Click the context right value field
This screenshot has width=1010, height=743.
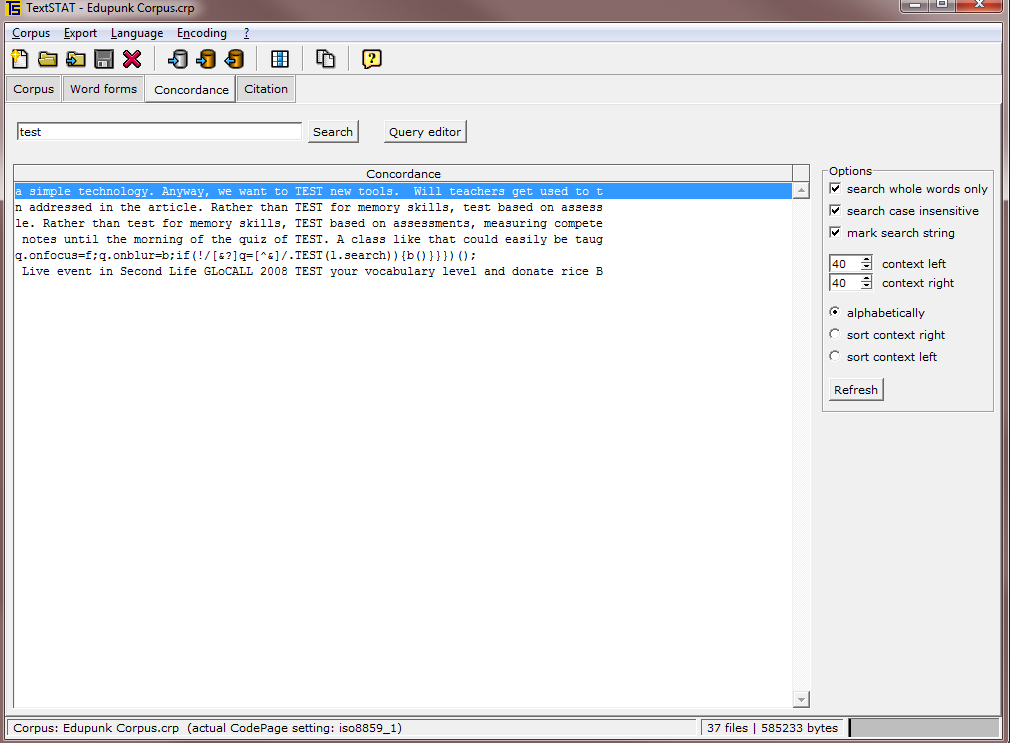[x=845, y=283]
